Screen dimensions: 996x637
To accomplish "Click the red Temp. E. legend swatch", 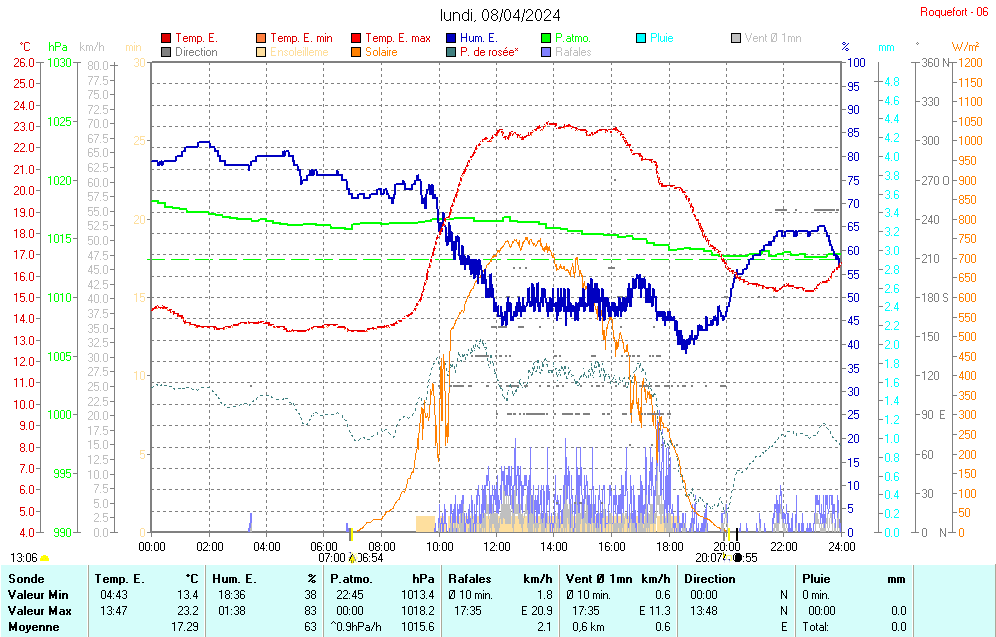I will click(x=166, y=38).
